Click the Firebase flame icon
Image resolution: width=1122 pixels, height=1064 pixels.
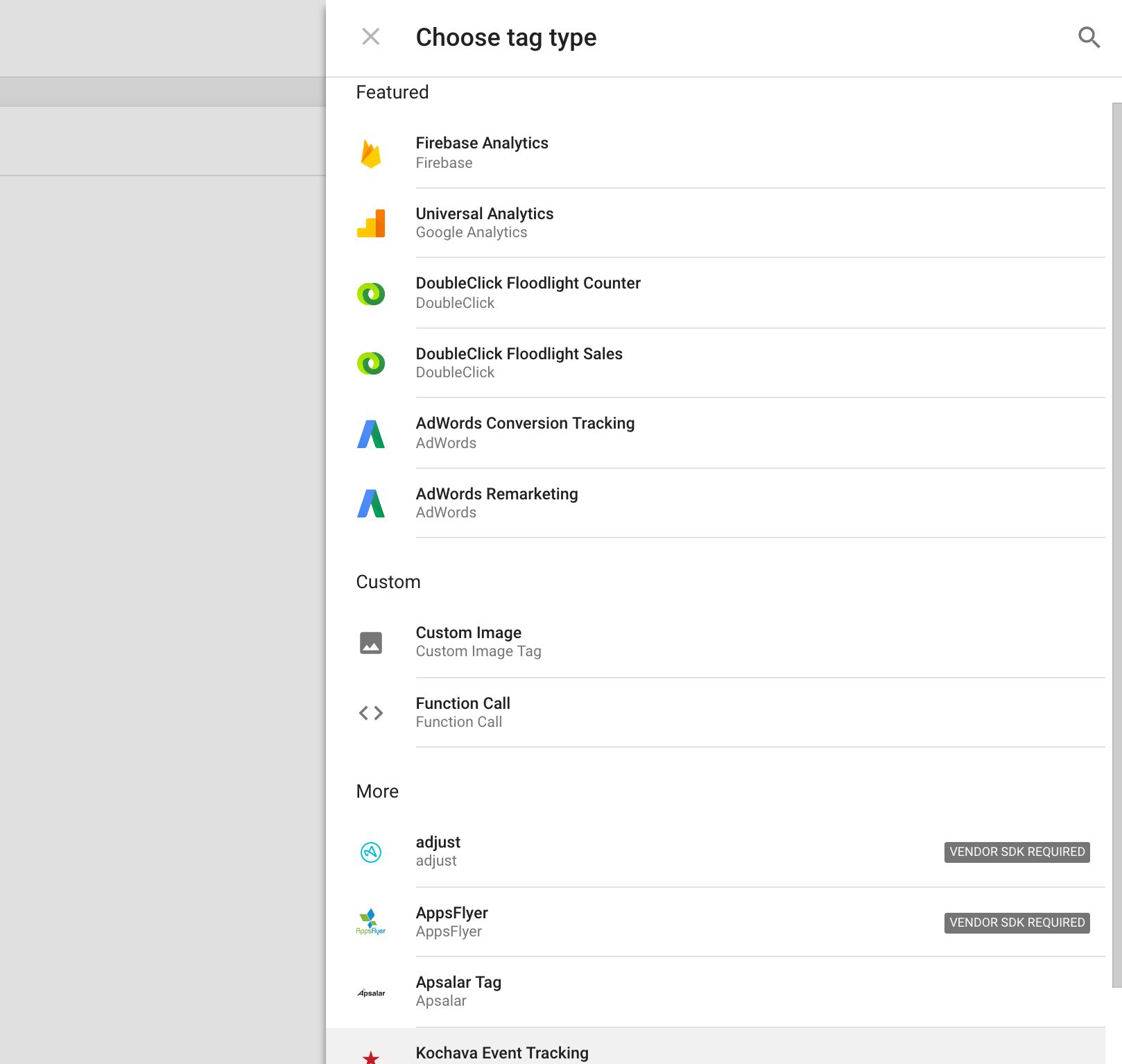tap(371, 153)
